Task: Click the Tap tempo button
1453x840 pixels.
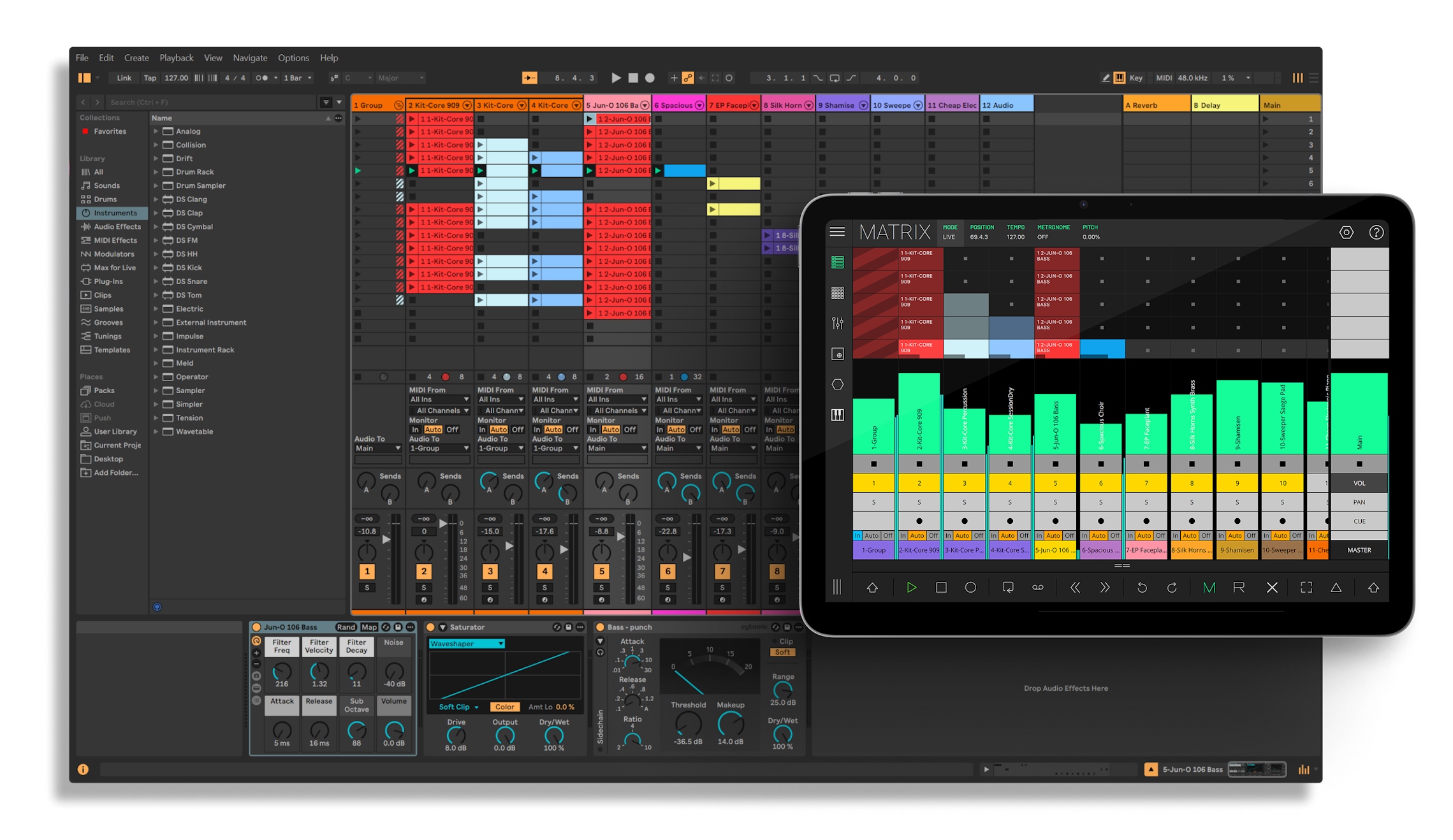Action: tap(150, 78)
